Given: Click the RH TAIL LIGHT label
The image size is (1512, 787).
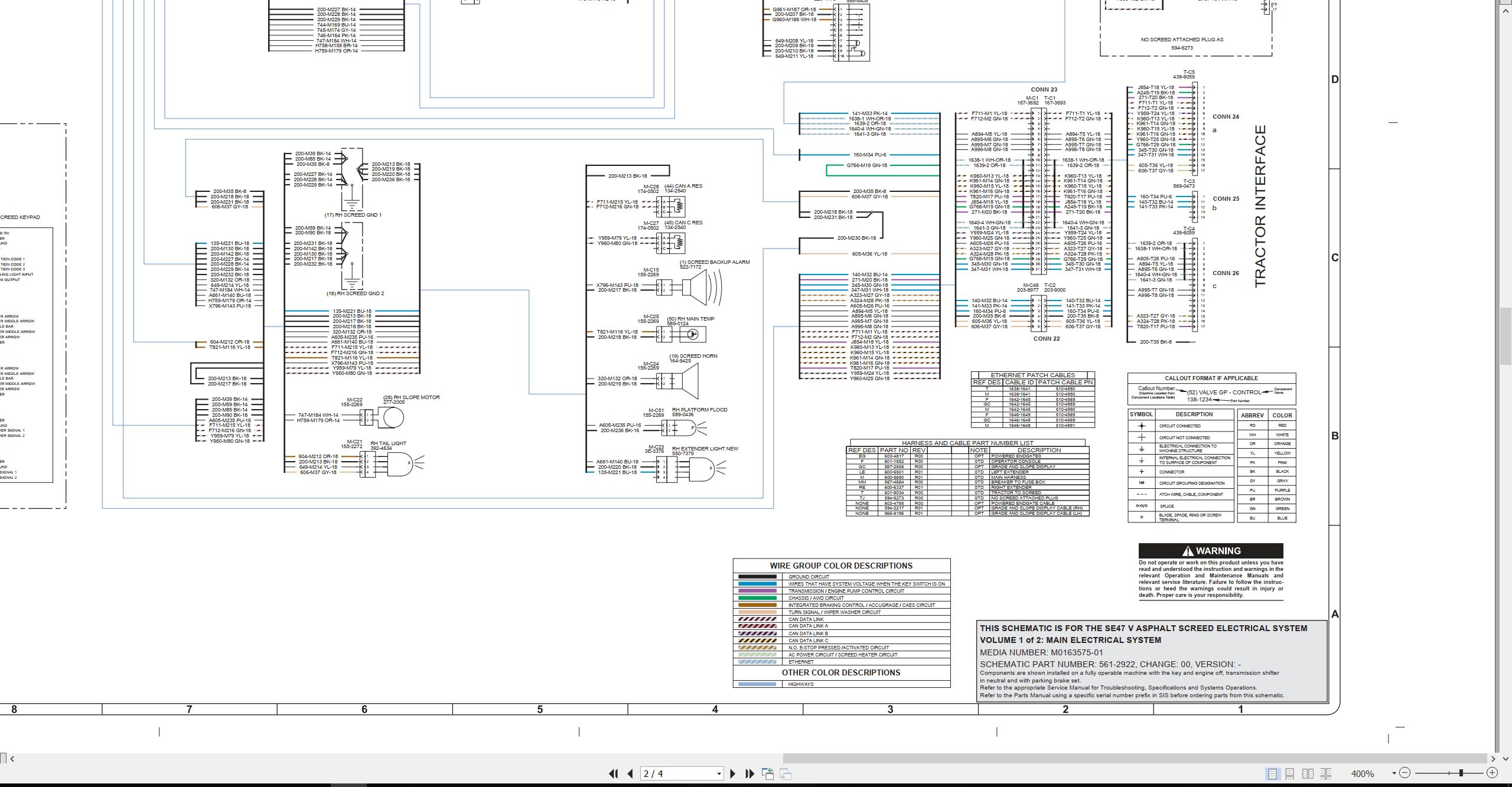Looking at the screenshot, I should 388,443.
